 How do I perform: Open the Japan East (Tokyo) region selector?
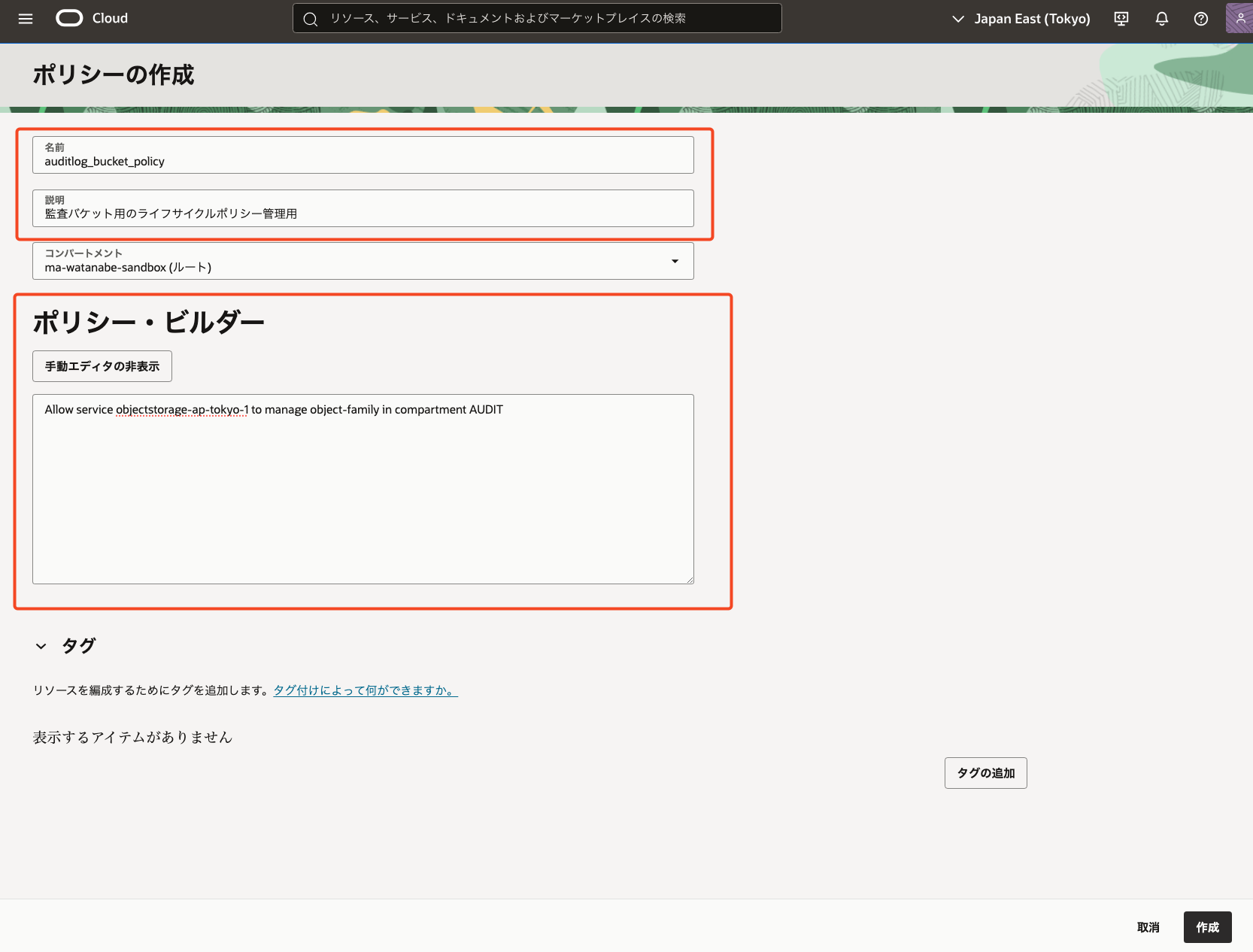point(1021,19)
